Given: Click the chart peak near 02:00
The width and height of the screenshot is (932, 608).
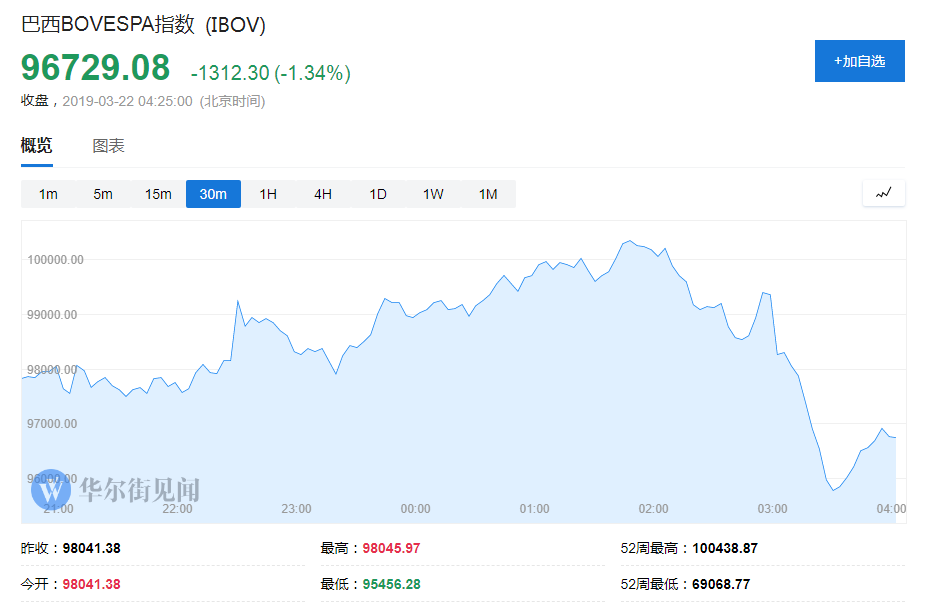Looking at the screenshot, I should 629,241.
